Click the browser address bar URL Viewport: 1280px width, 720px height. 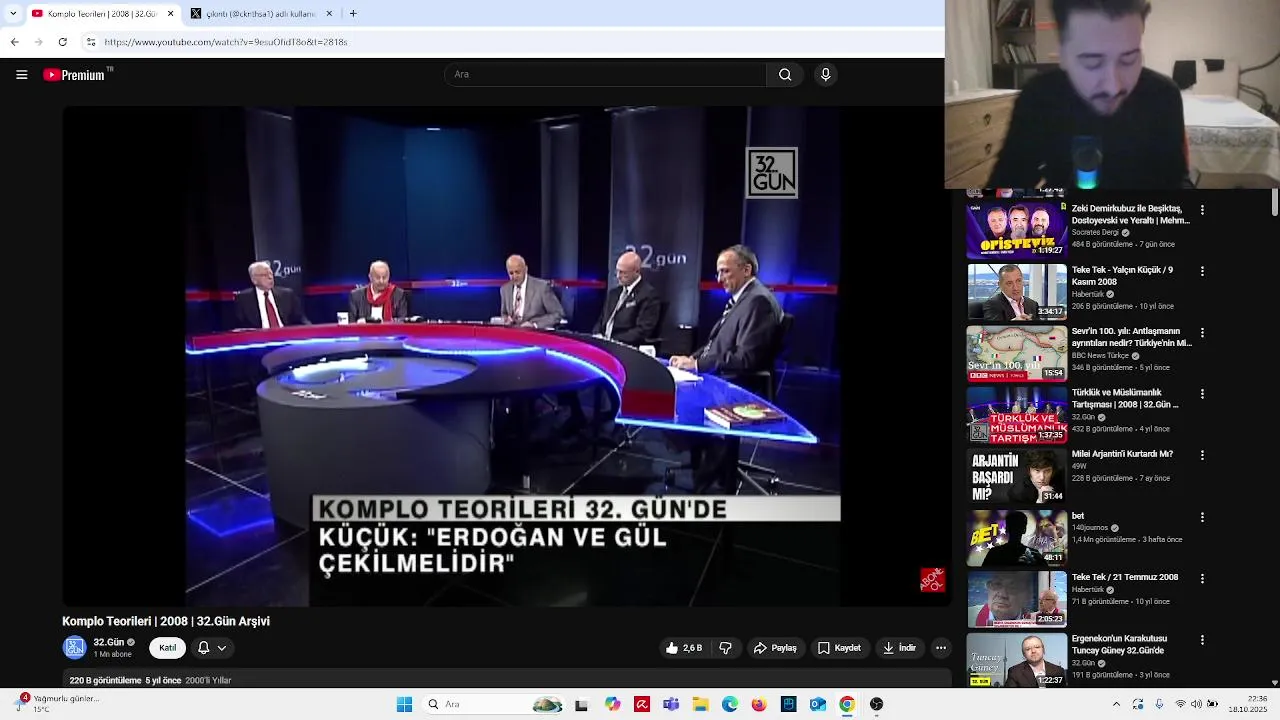(226, 42)
